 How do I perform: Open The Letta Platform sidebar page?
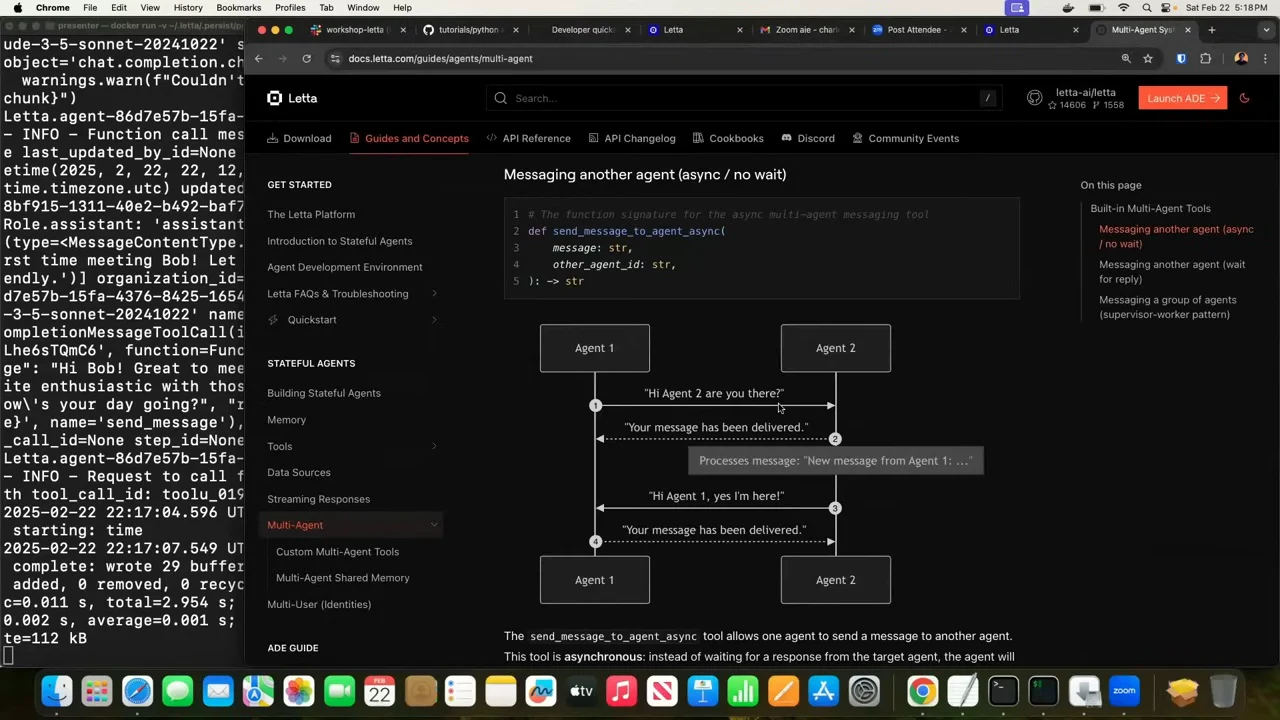tap(311, 214)
